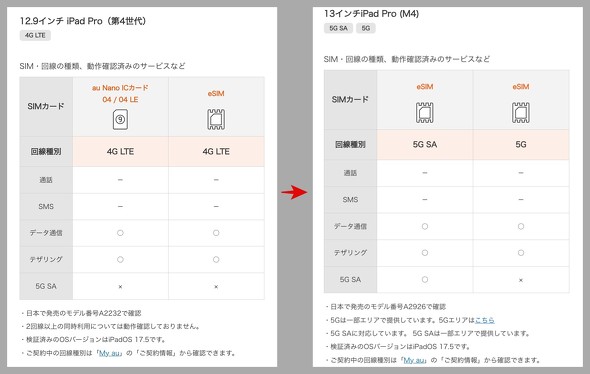Click the × in the right table's 5G SA row

[x=521, y=280]
